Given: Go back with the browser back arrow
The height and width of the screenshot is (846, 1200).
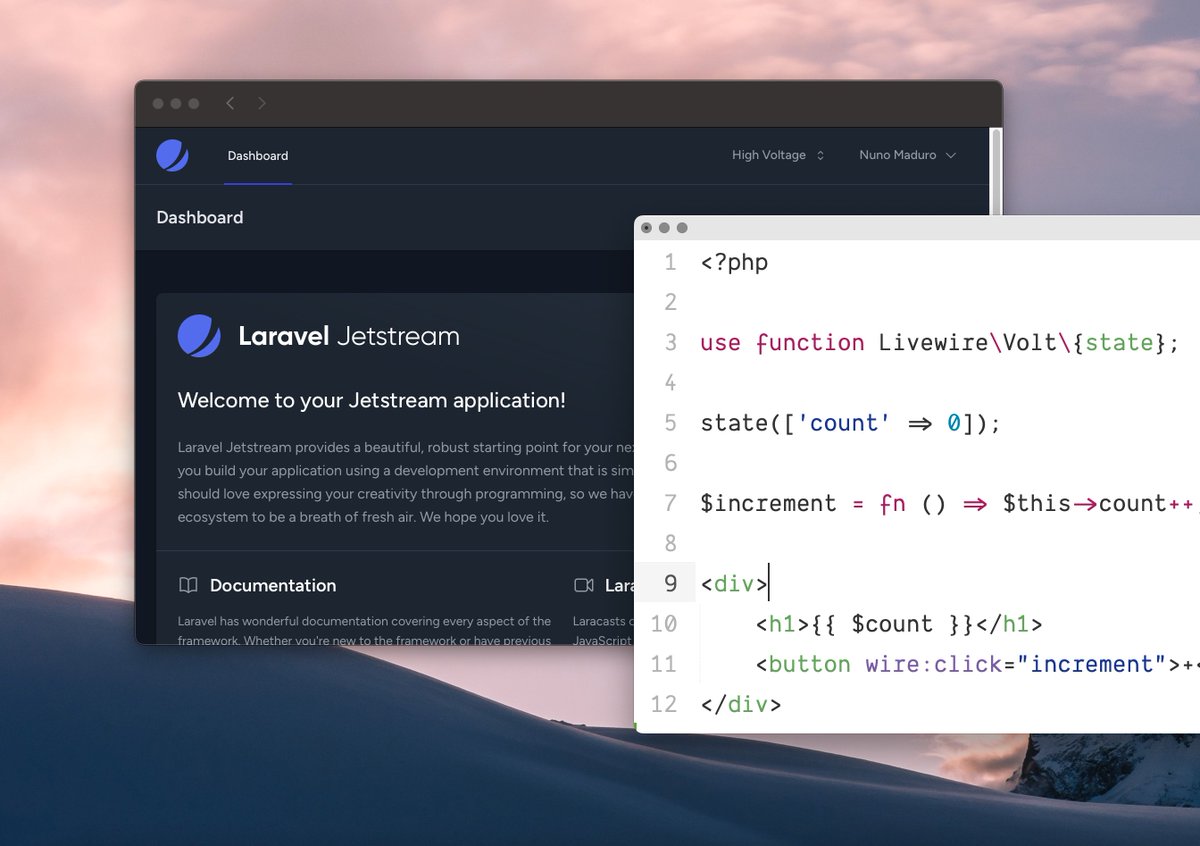Looking at the screenshot, I should (x=230, y=103).
